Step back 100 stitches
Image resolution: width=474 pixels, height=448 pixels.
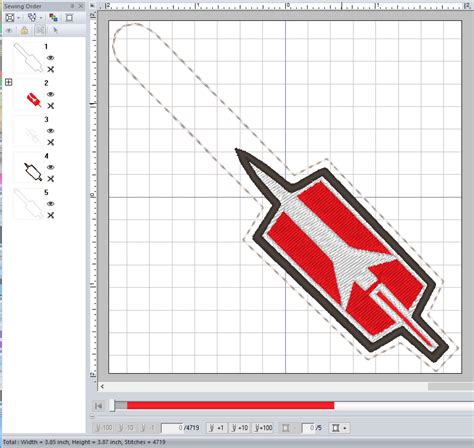pos(104,428)
